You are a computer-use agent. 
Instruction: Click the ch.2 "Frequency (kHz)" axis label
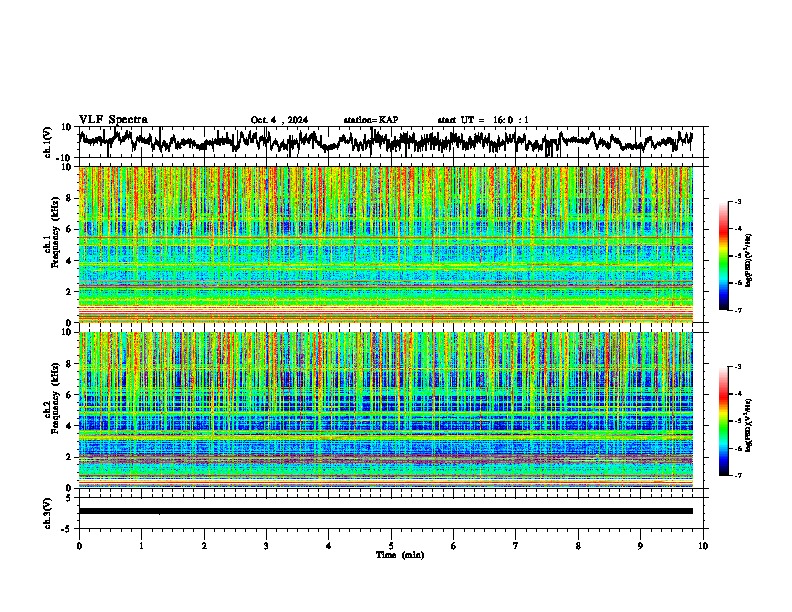coord(55,398)
